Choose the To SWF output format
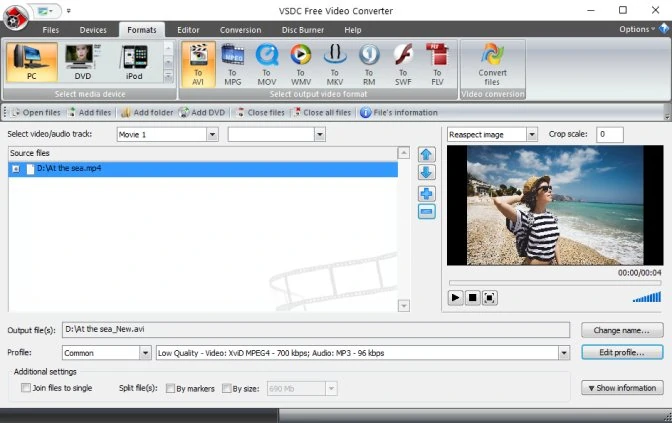 [403, 64]
